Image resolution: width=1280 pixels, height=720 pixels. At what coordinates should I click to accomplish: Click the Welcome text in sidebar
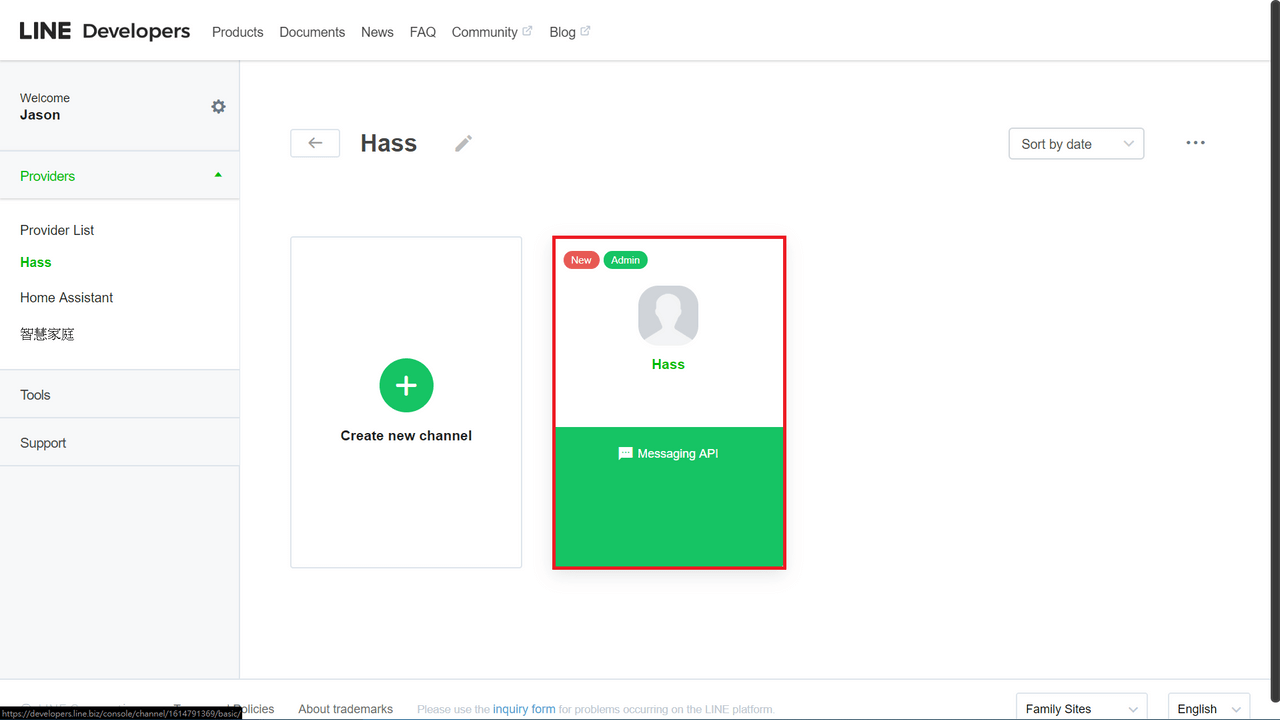click(x=45, y=98)
